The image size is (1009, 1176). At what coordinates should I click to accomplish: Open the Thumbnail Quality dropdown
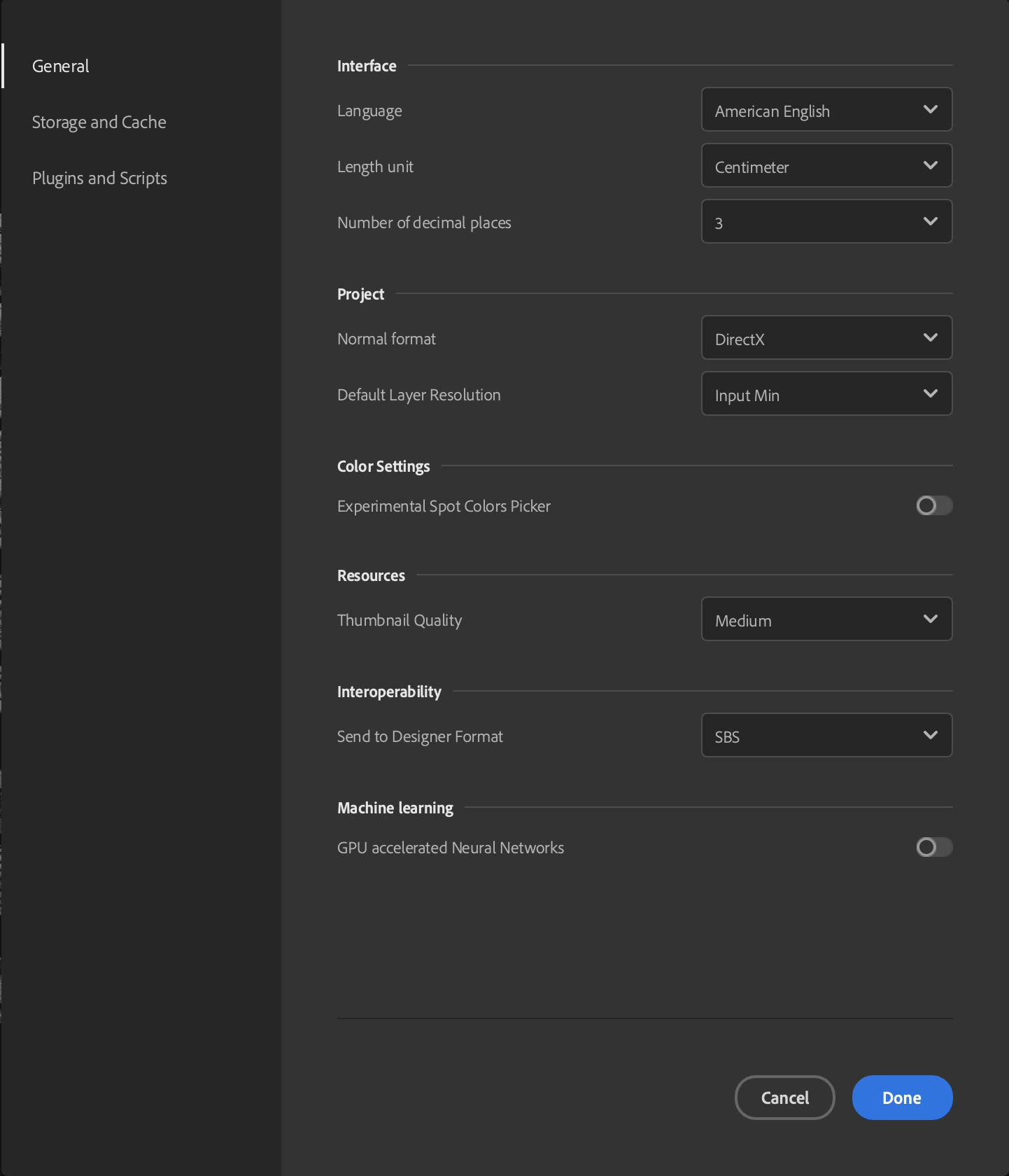click(x=826, y=619)
